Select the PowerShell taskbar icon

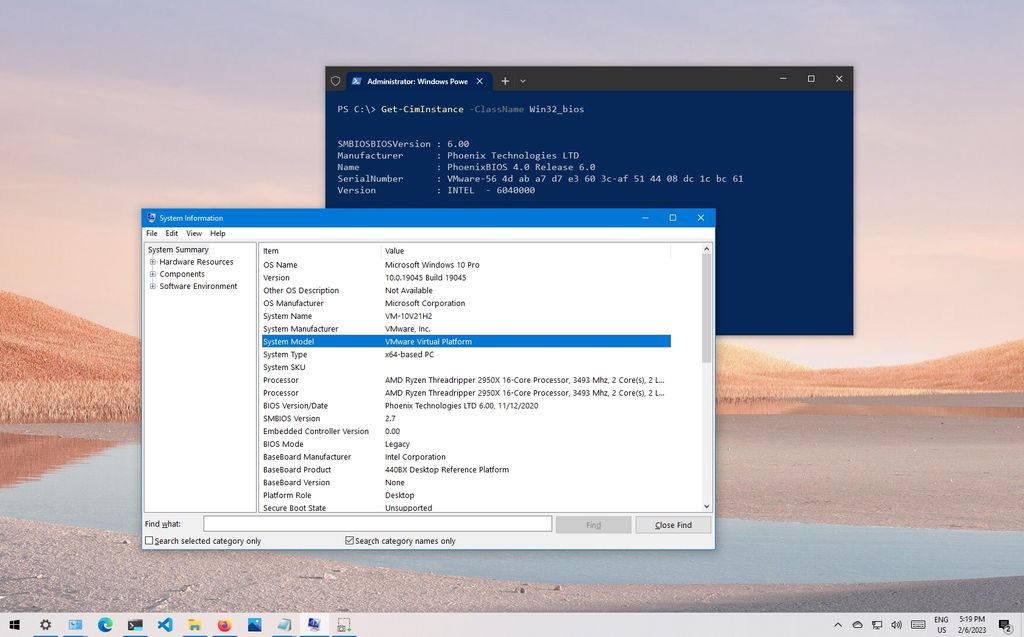pyautogui.click(x=134, y=624)
